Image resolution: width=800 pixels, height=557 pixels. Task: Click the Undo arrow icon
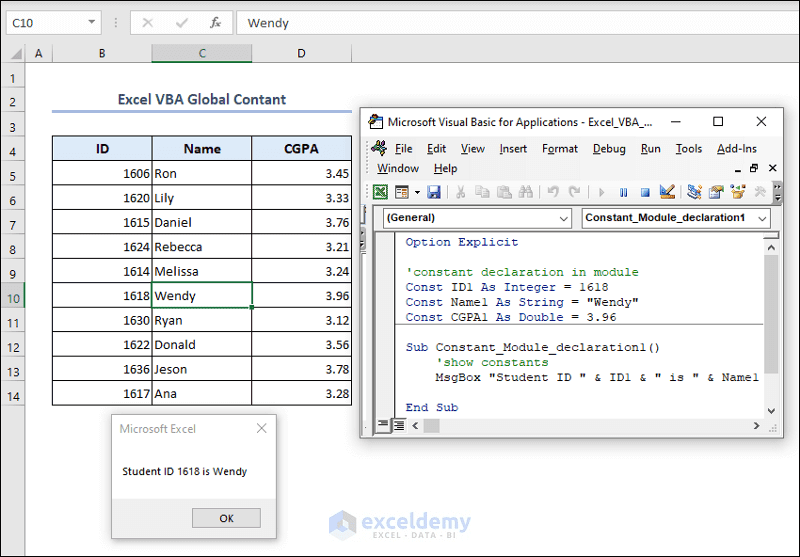[x=553, y=192]
